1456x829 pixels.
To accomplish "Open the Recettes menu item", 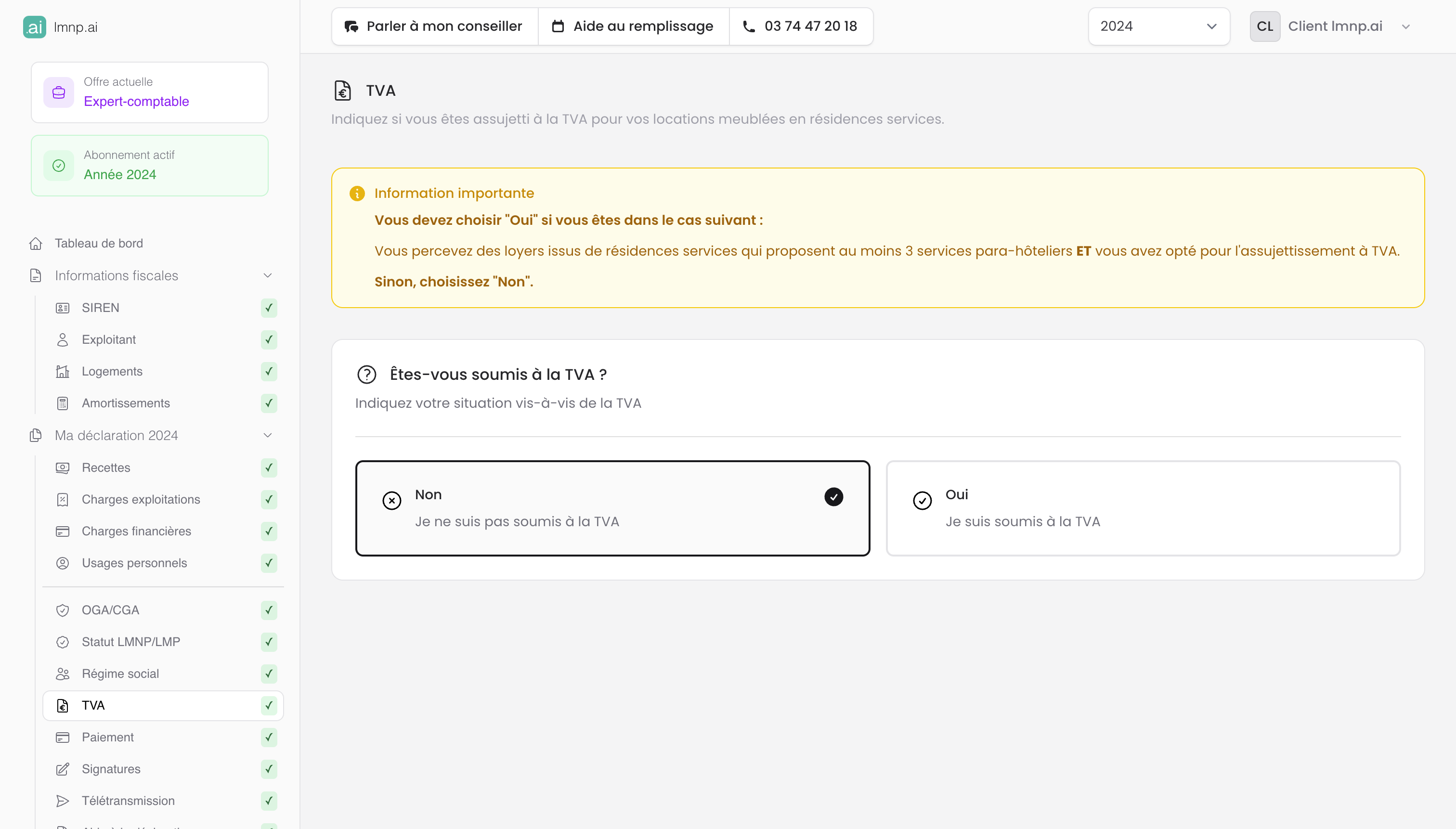I will pos(106,467).
